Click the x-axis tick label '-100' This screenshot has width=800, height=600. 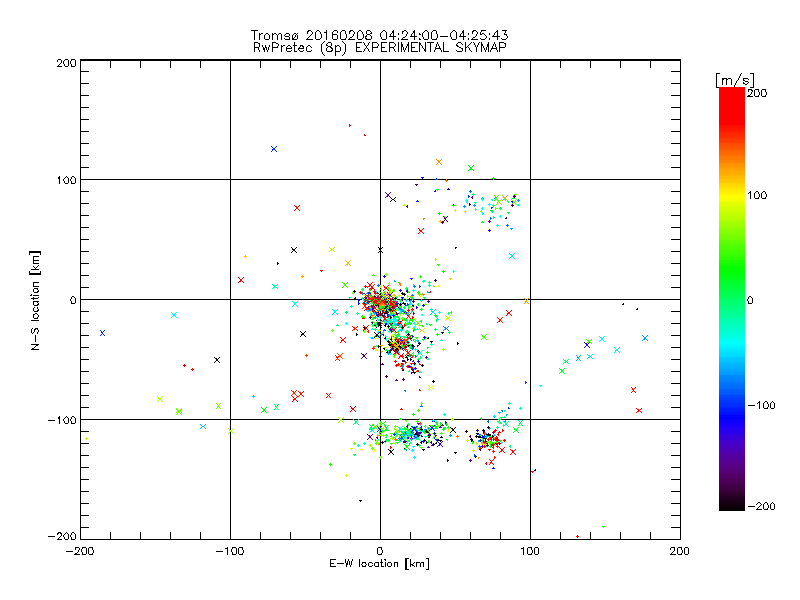230,551
